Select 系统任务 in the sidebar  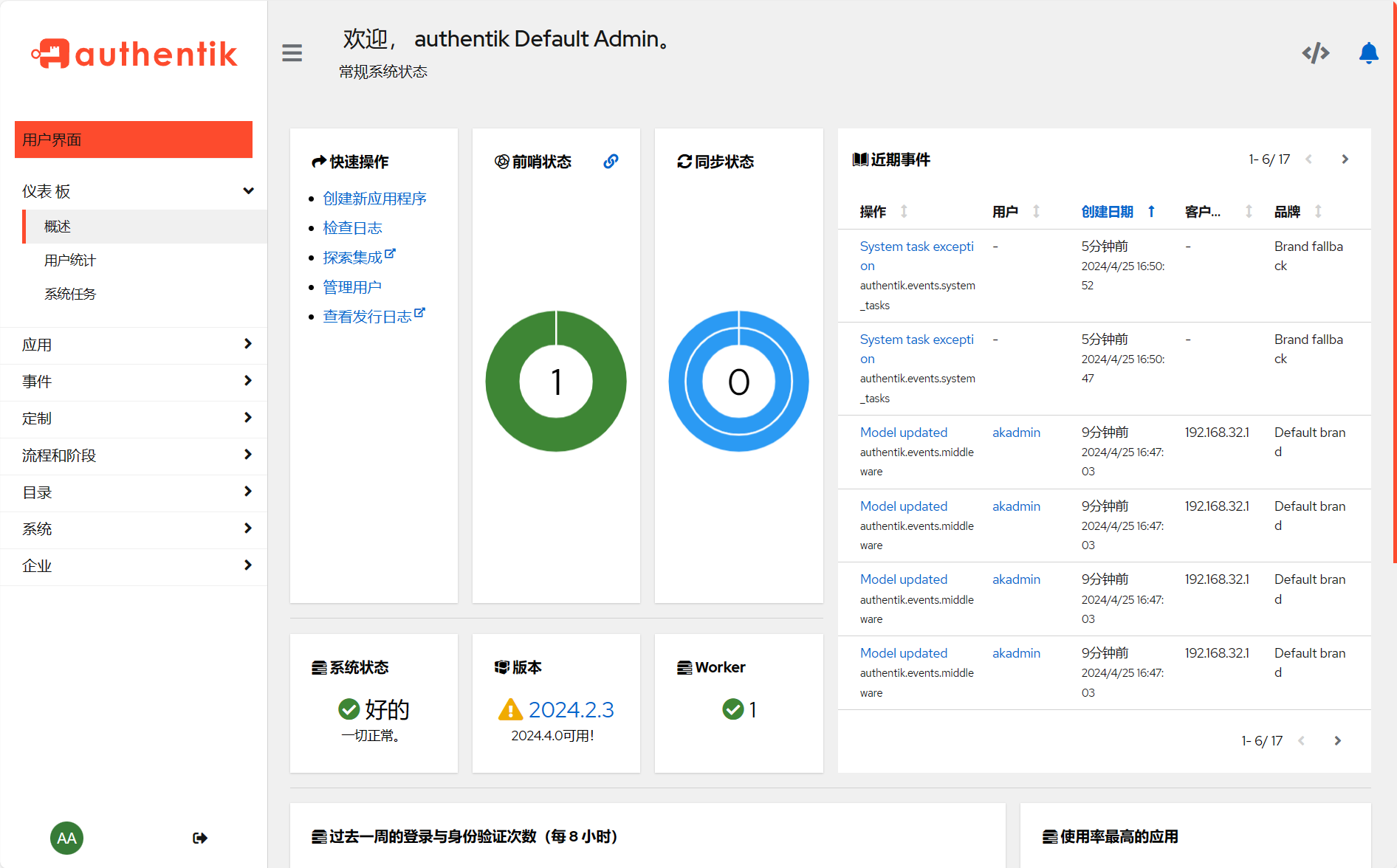coord(70,294)
